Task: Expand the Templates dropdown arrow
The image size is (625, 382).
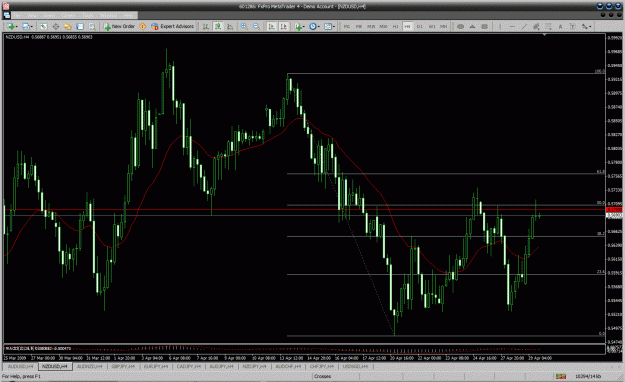Action: pyautogui.click(x=334, y=27)
